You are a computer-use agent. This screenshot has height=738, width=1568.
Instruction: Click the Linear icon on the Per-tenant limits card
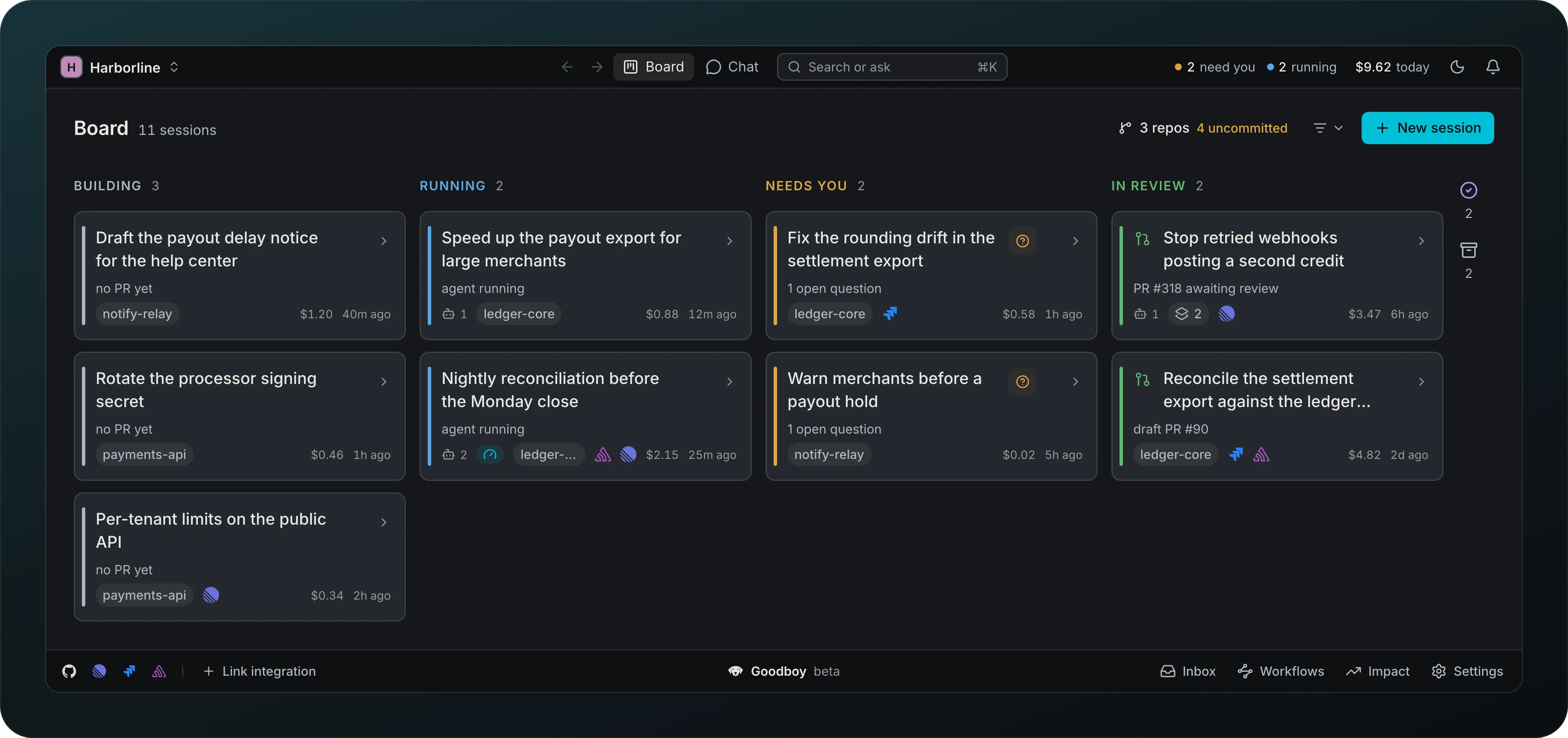point(211,595)
